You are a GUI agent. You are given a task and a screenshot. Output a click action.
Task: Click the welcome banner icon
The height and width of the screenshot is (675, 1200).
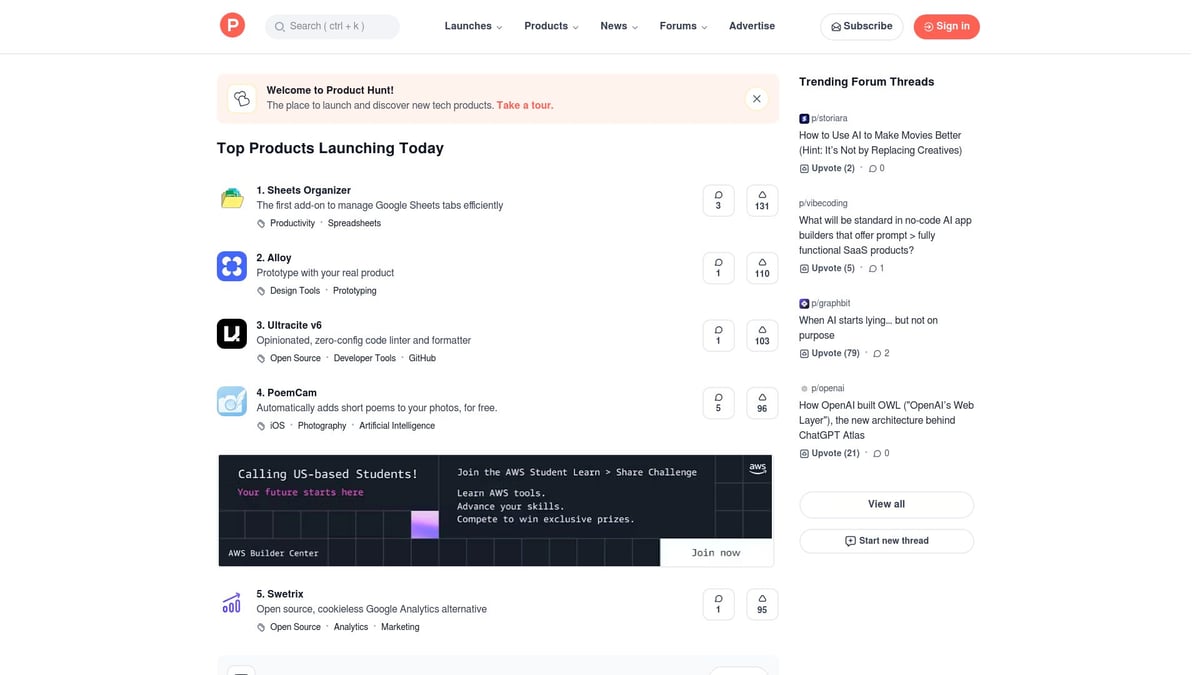pos(241,98)
